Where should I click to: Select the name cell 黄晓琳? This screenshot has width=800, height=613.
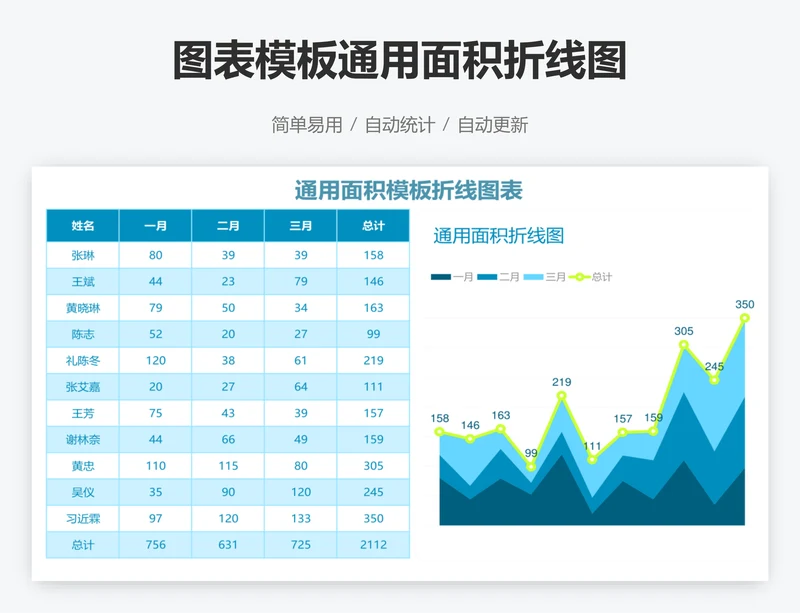[83, 308]
